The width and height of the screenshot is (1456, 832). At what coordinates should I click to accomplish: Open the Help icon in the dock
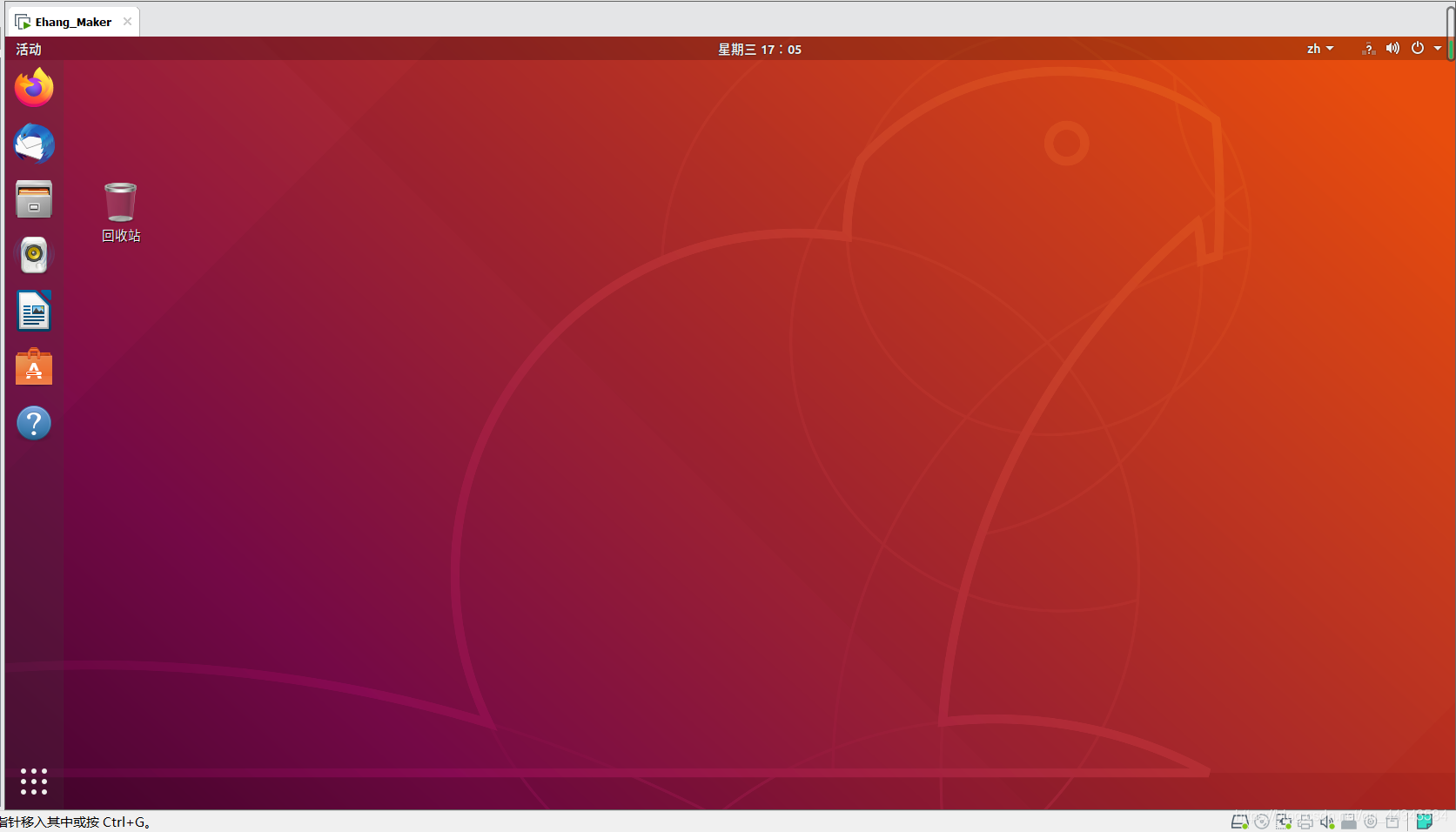[34, 423]
